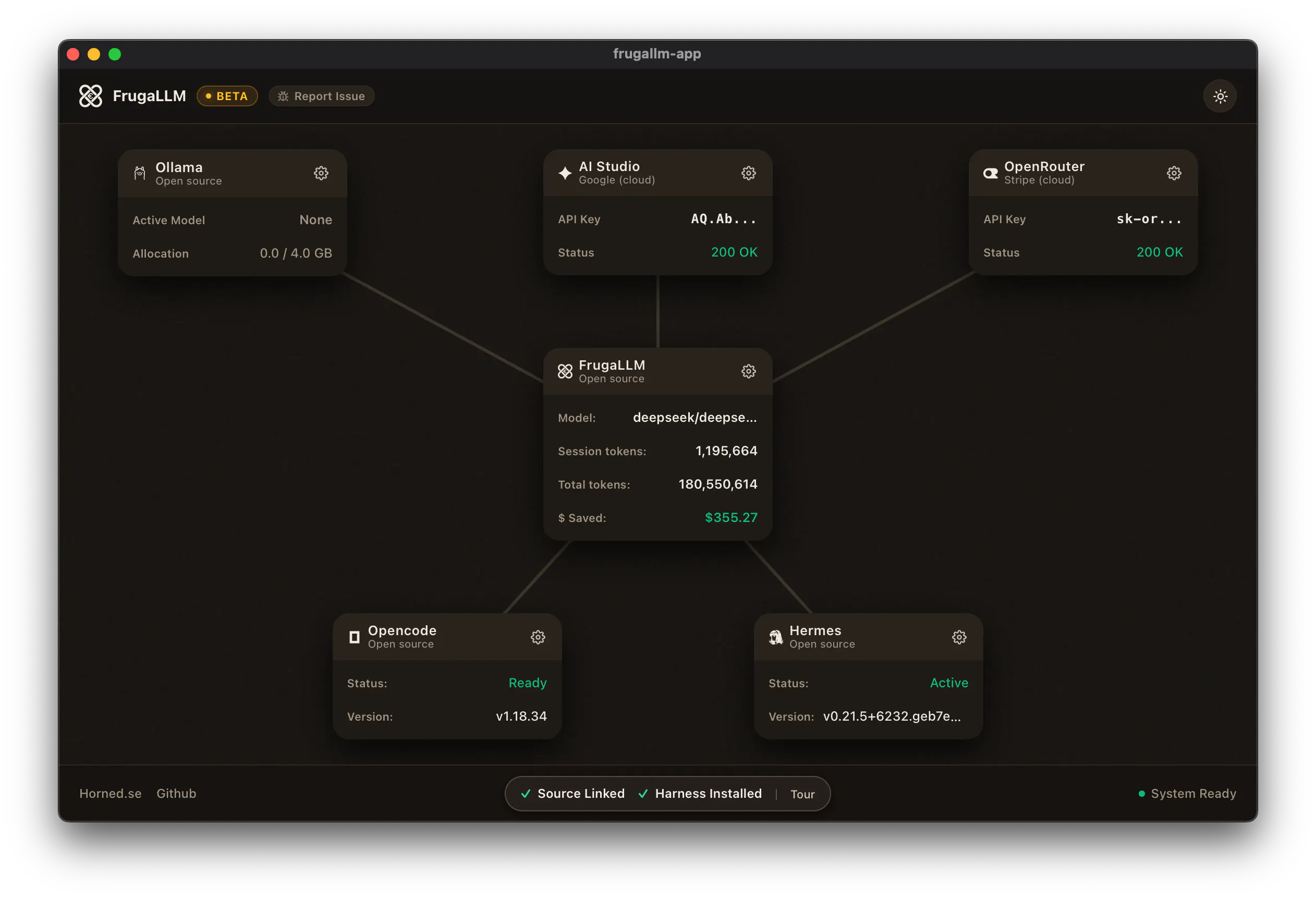Toggle light/dark theme sun button
Viewport: 1316px width, 899px height.
[1220, 96]
